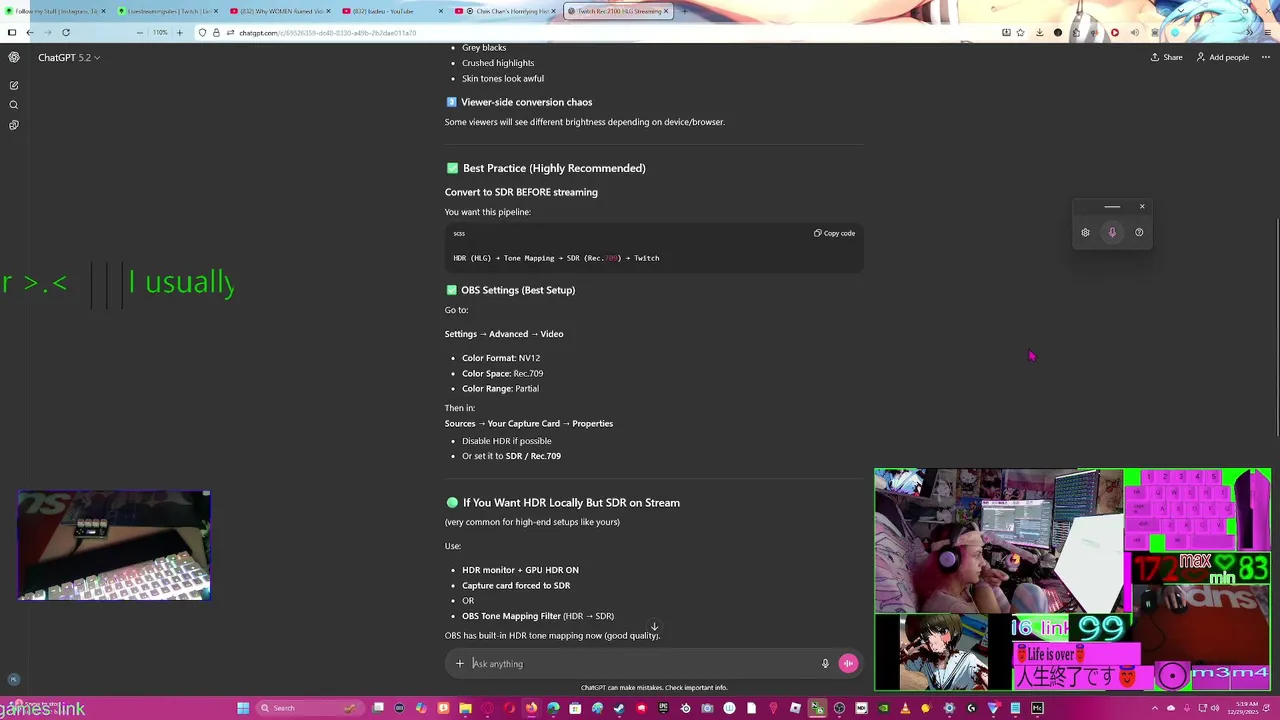The width and height of the screenshot is (1280, 720).
Task: Click taskbar Search box
Action: tap(308, 708)
